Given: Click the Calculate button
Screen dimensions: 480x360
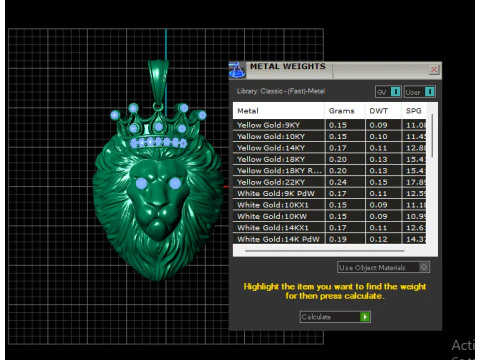Looking at the screenshot, I should 335,317.
